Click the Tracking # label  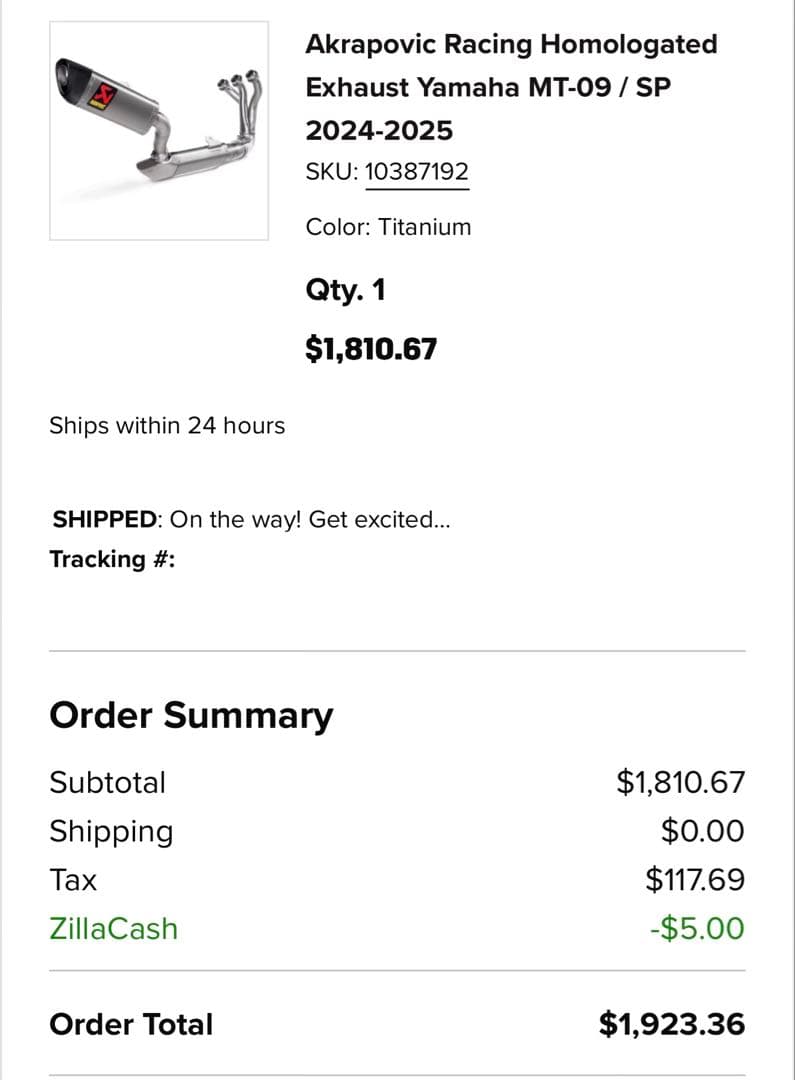(x=113, y=559)
